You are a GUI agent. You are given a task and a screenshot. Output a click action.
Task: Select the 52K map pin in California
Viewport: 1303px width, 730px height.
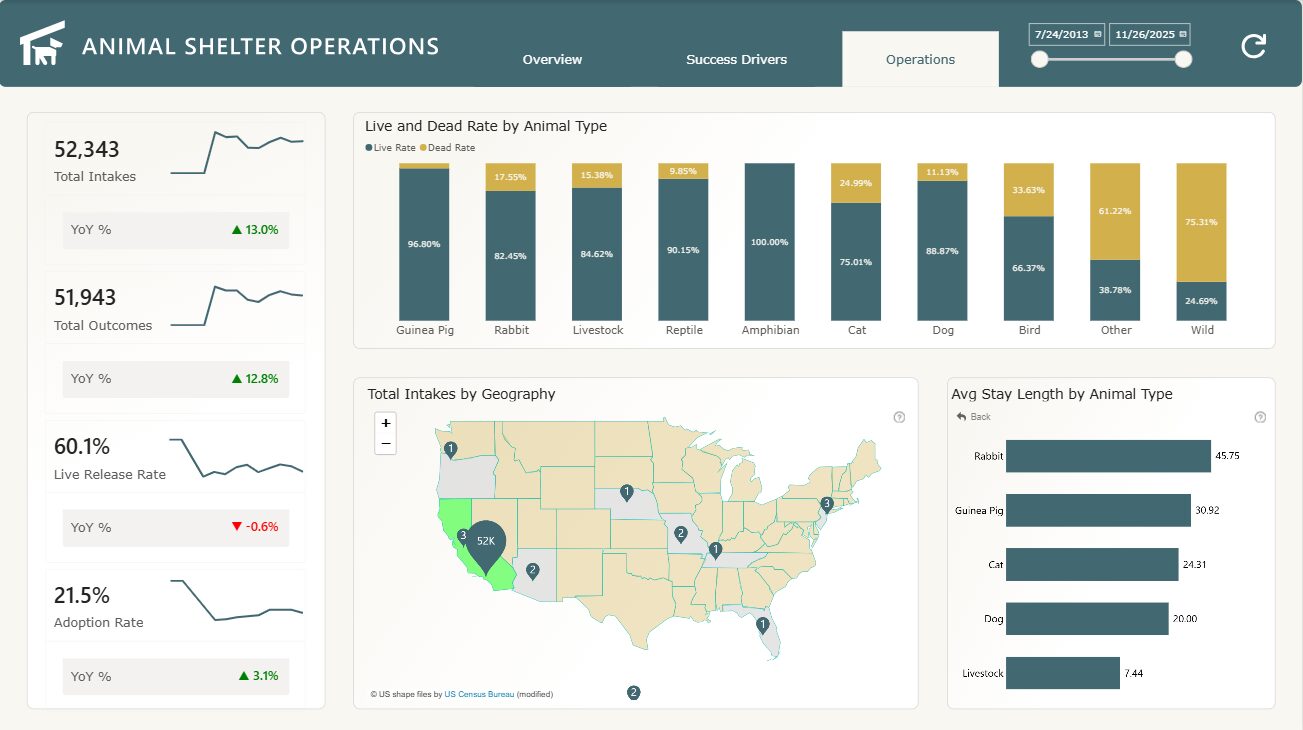pyautogui.click(x=486, y=543)
